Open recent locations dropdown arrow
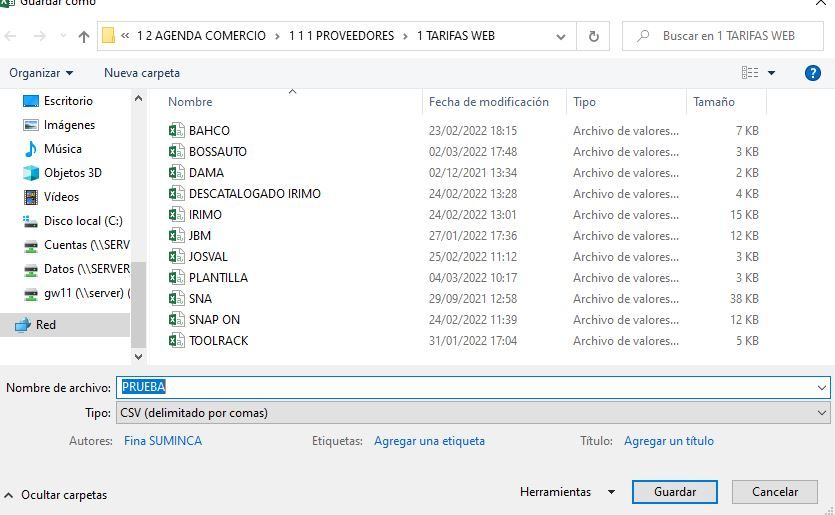835x515 pixels. (63, 36)
